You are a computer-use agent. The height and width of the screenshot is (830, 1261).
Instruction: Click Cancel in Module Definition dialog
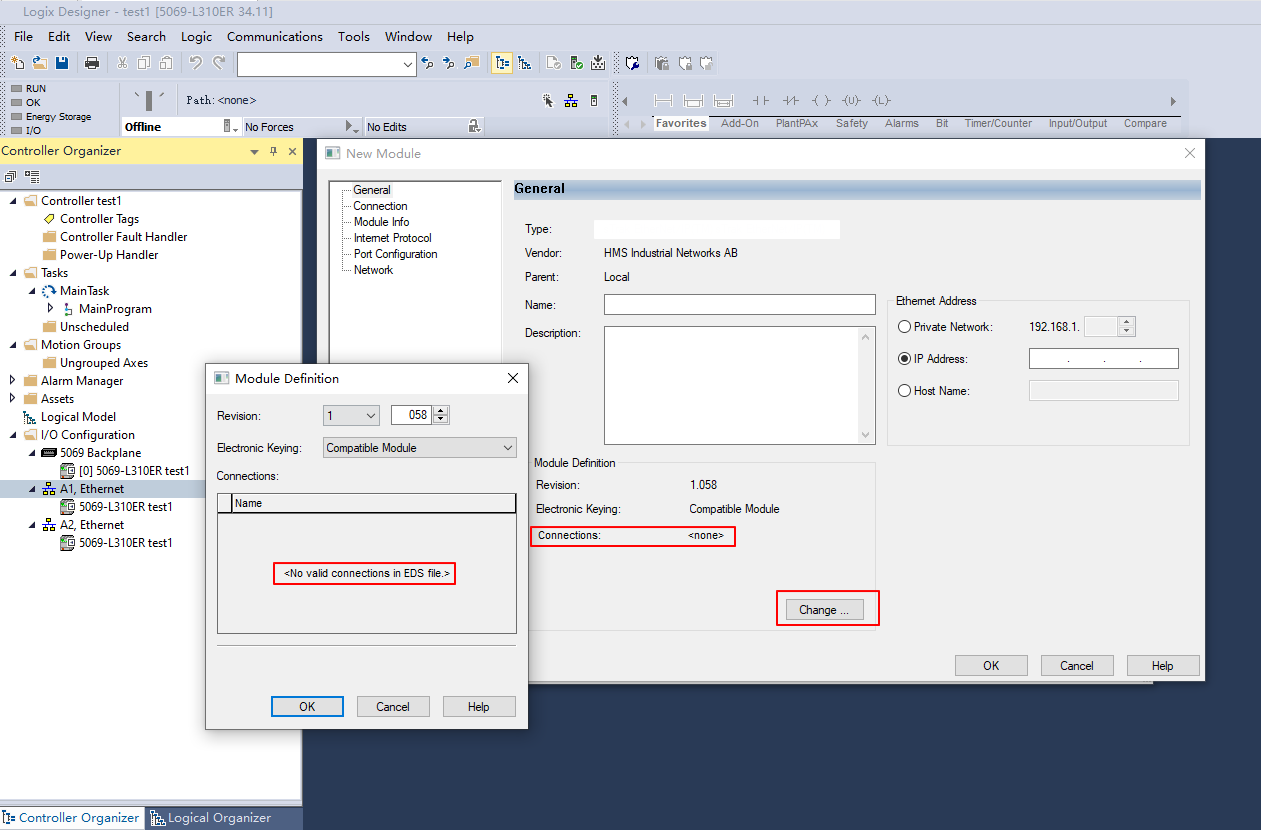click(x=393, y=707)
